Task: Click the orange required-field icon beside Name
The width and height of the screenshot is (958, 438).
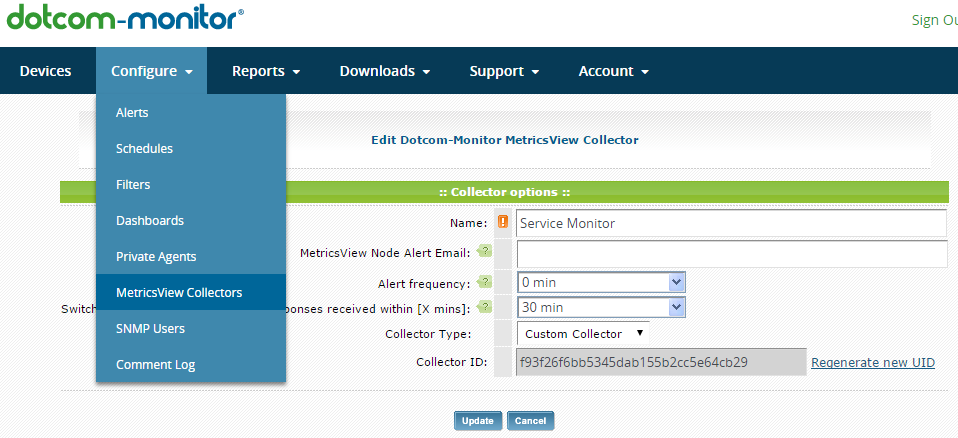Action: [x=503, y=222]
